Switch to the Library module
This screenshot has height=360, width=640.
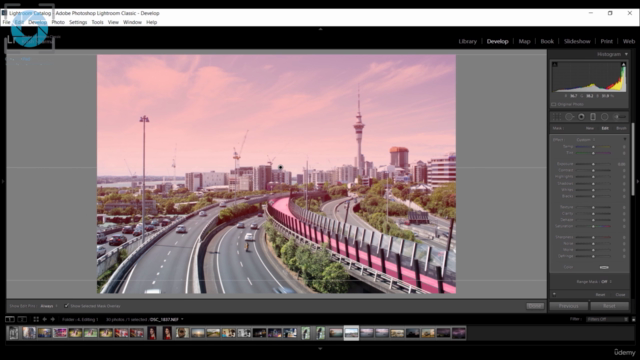pyautogui.click(x=467, y=41)
